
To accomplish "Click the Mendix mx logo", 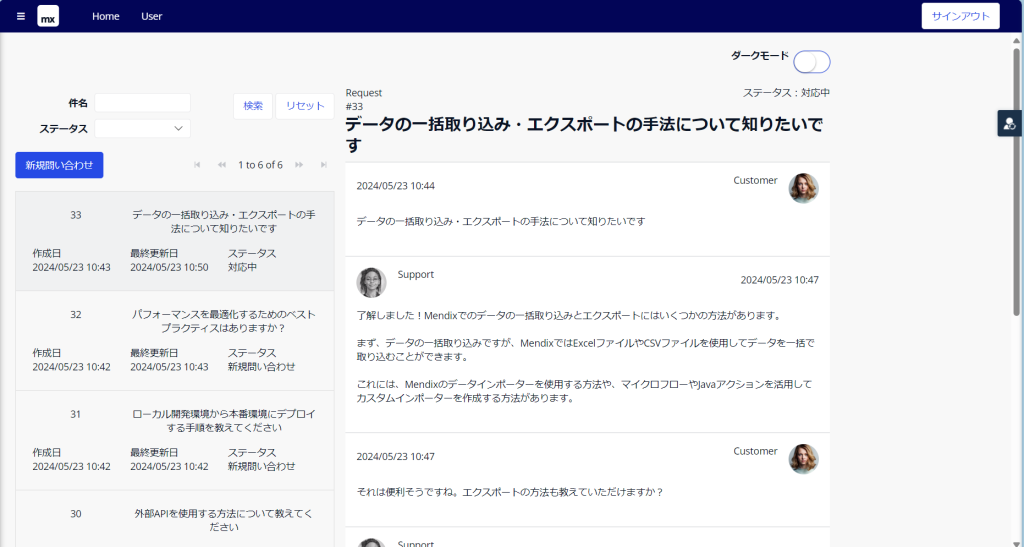I will click(x=48, y=16).
